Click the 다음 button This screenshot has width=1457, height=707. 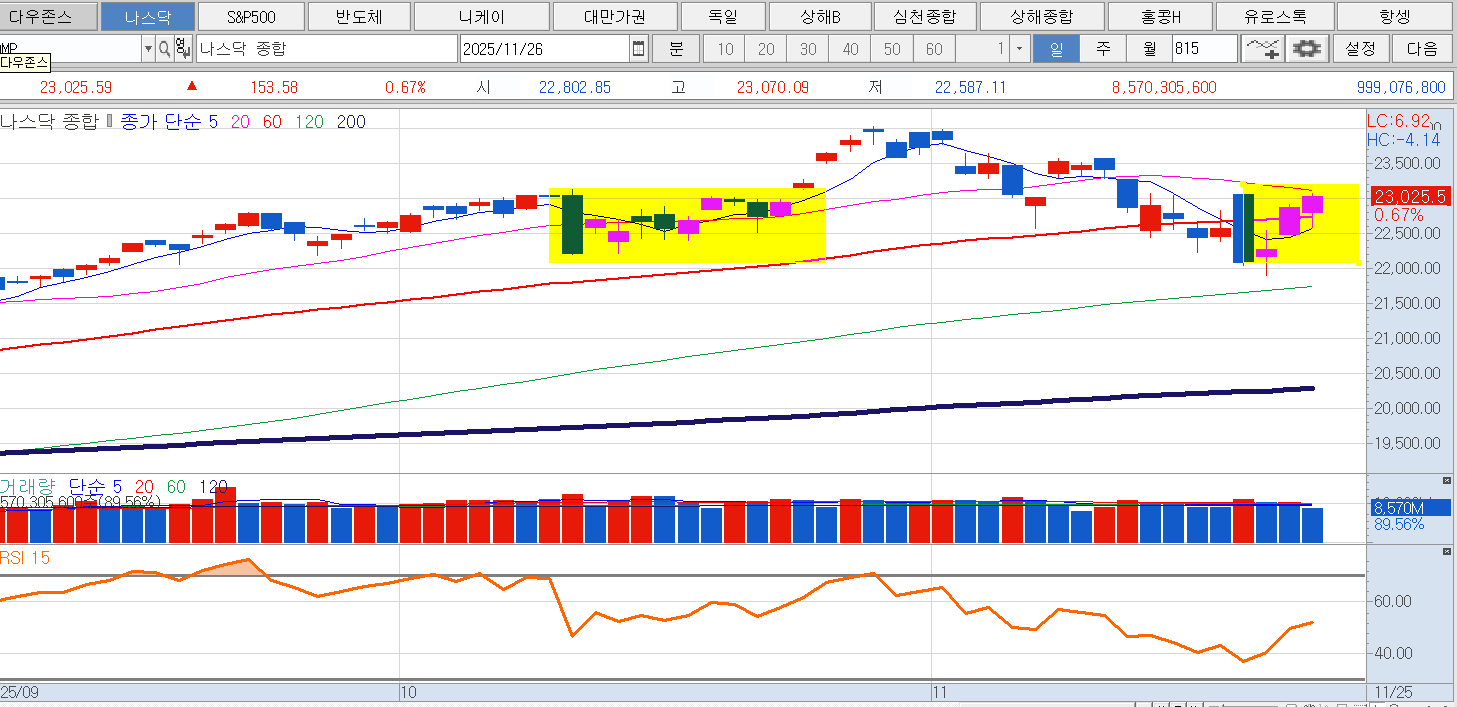1422,48
